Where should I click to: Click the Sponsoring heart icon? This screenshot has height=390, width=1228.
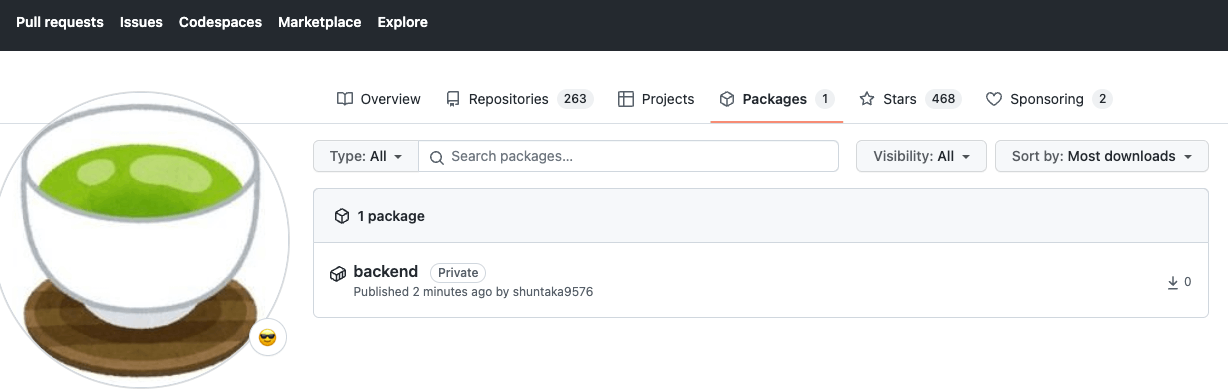click(x=994, y=99)
